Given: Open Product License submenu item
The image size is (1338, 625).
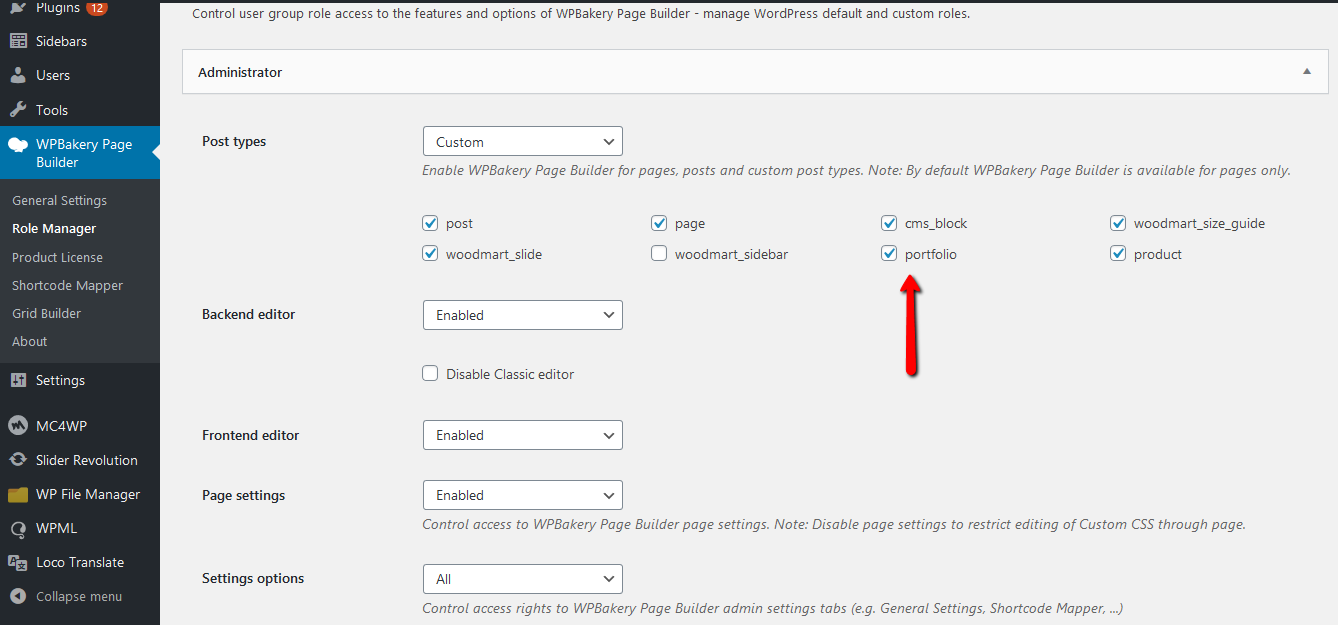Looking at the screenshot, I should click(x=57, y=257).
